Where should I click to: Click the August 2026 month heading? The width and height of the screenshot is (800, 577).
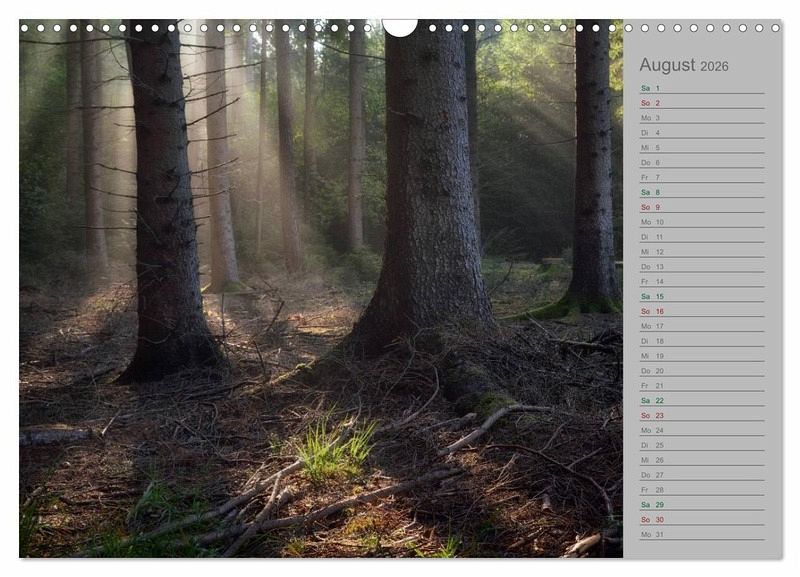click(x=684, y=65)
